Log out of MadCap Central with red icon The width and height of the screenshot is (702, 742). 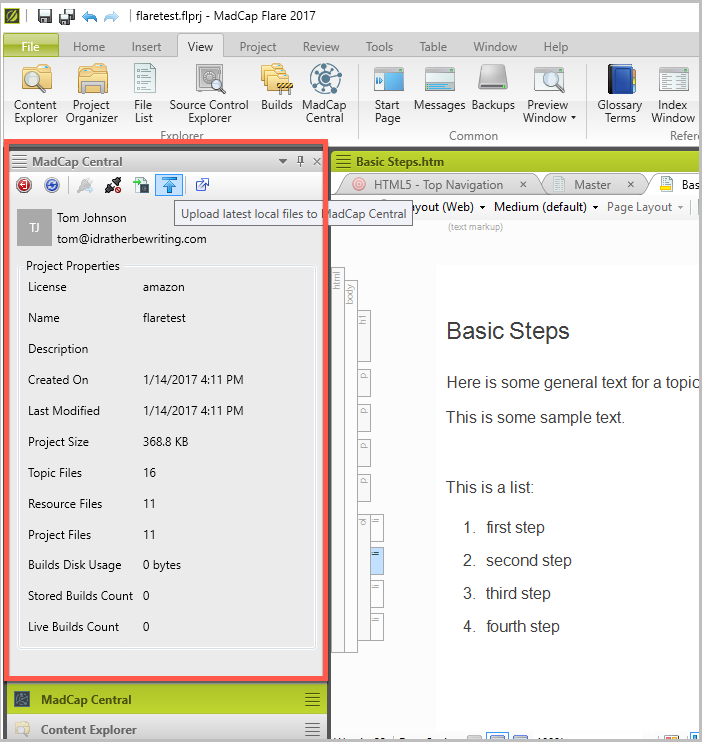(x=24, y=185)
